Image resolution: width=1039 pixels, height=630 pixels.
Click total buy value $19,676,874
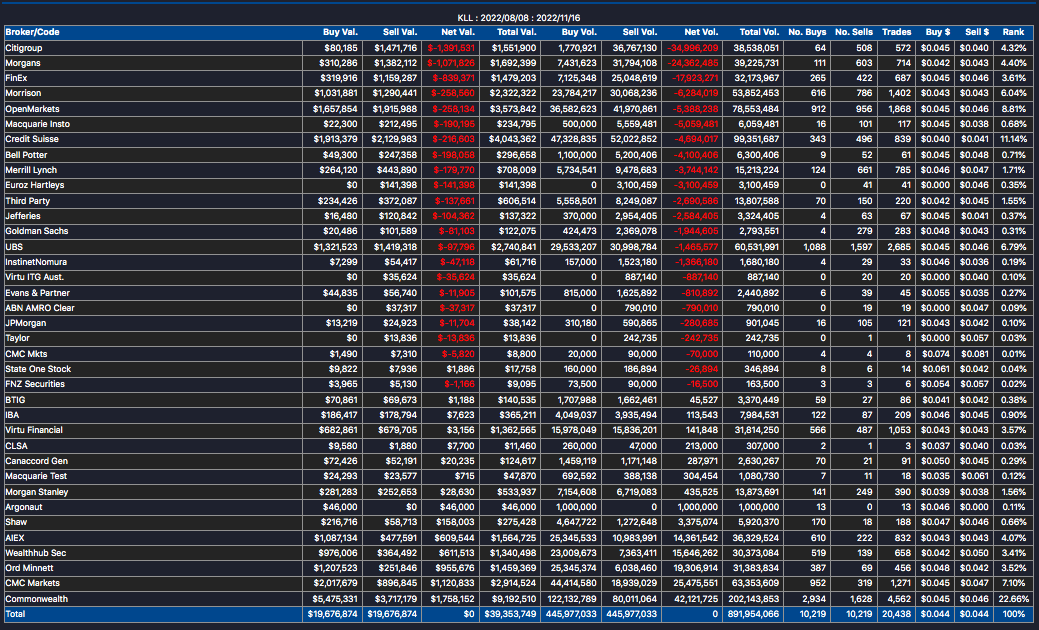[x=333, y=614]
